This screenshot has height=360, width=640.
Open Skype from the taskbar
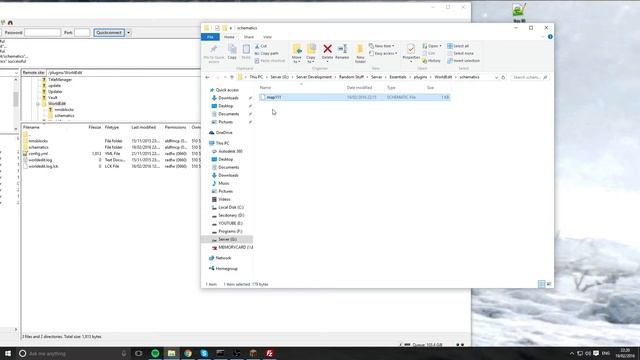click(204, 353)
